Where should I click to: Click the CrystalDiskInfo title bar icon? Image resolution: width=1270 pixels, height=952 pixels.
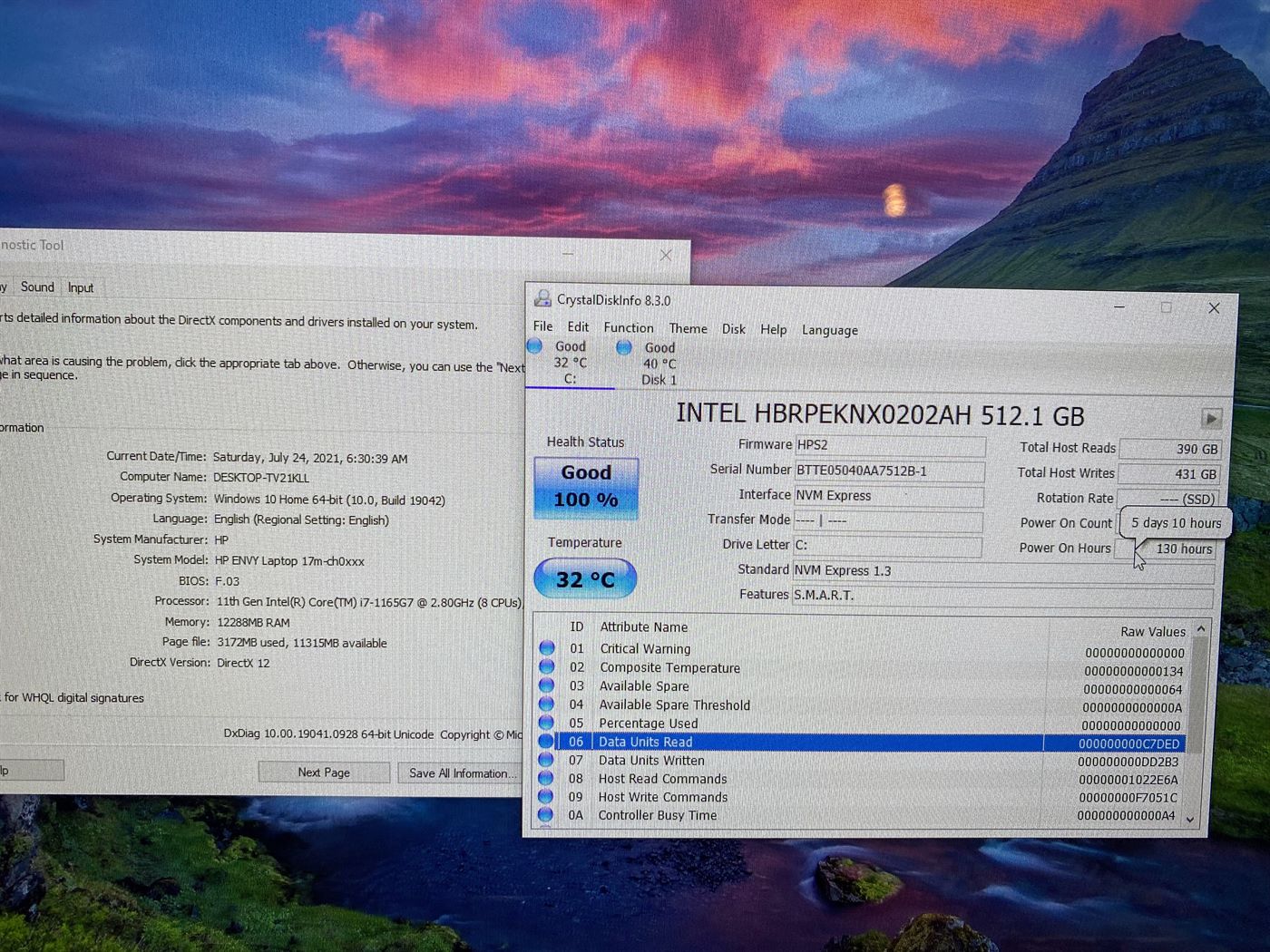(542, 298)
